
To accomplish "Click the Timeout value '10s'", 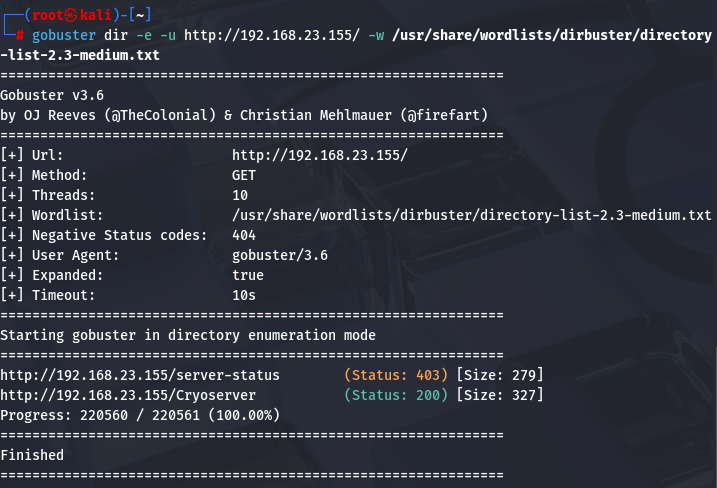I will click(244, 295).
